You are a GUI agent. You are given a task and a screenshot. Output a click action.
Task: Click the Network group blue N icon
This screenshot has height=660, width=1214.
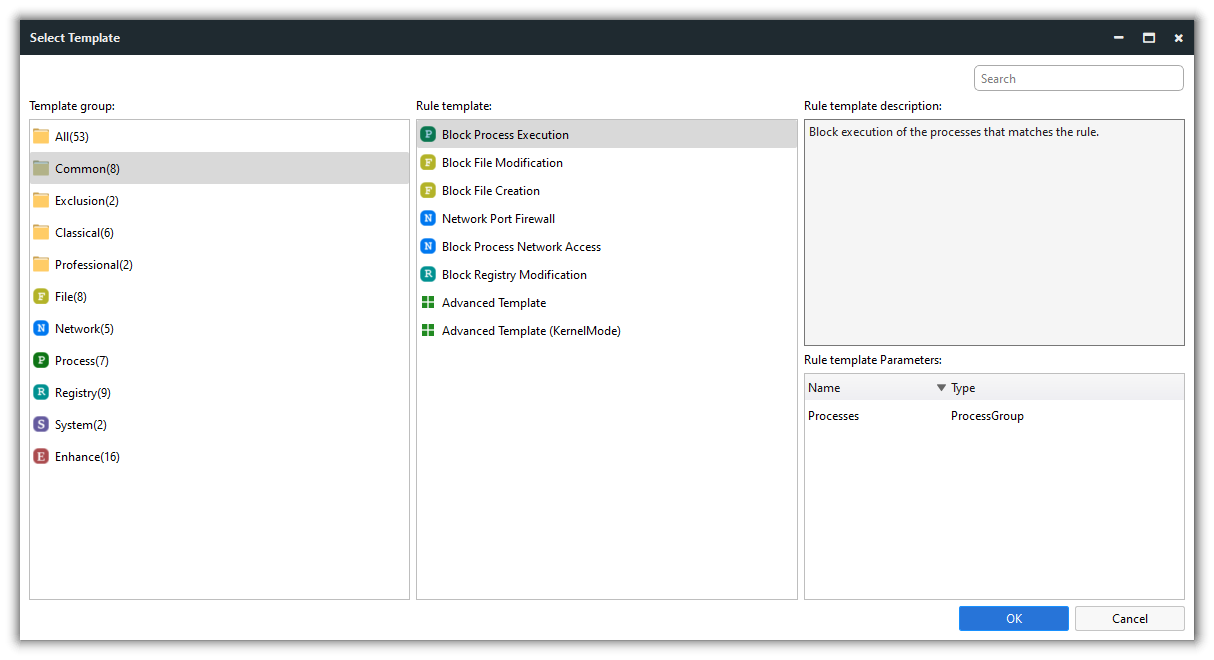pos(41,329)
